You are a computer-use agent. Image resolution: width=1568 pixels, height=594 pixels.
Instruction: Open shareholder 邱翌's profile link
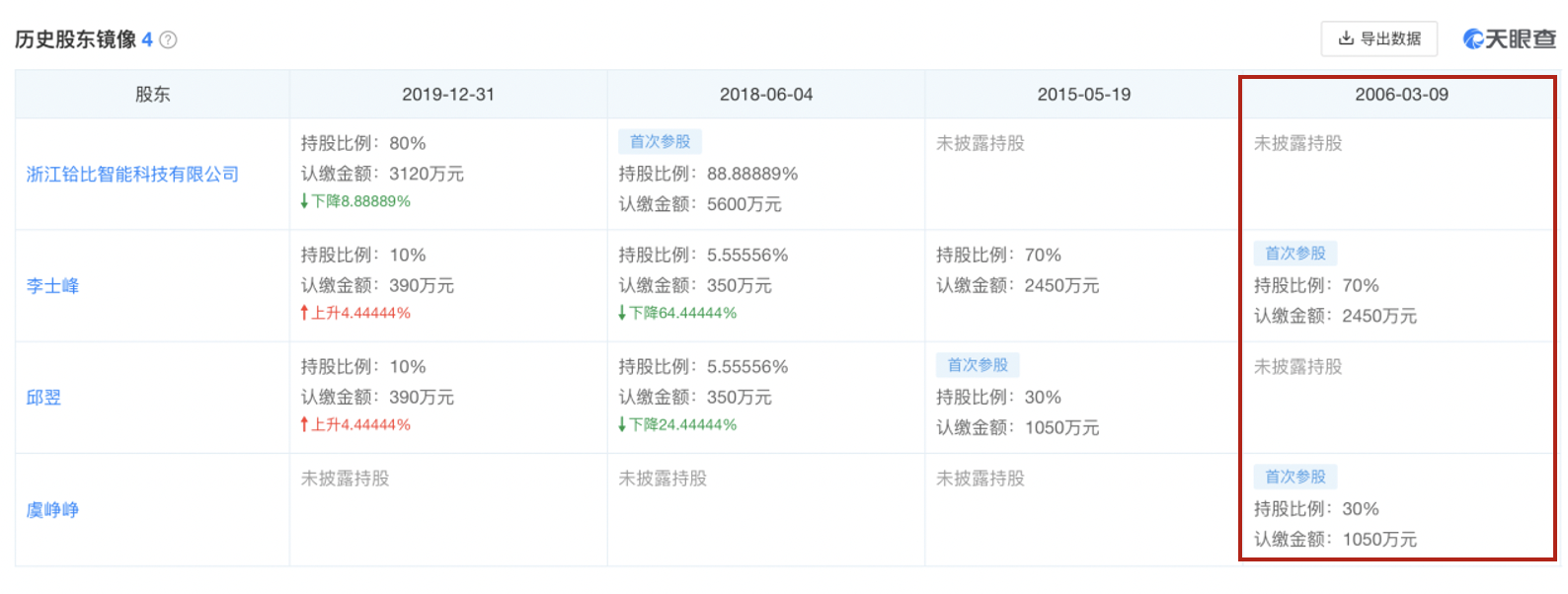pyautogui.click(x=43, y=398)
